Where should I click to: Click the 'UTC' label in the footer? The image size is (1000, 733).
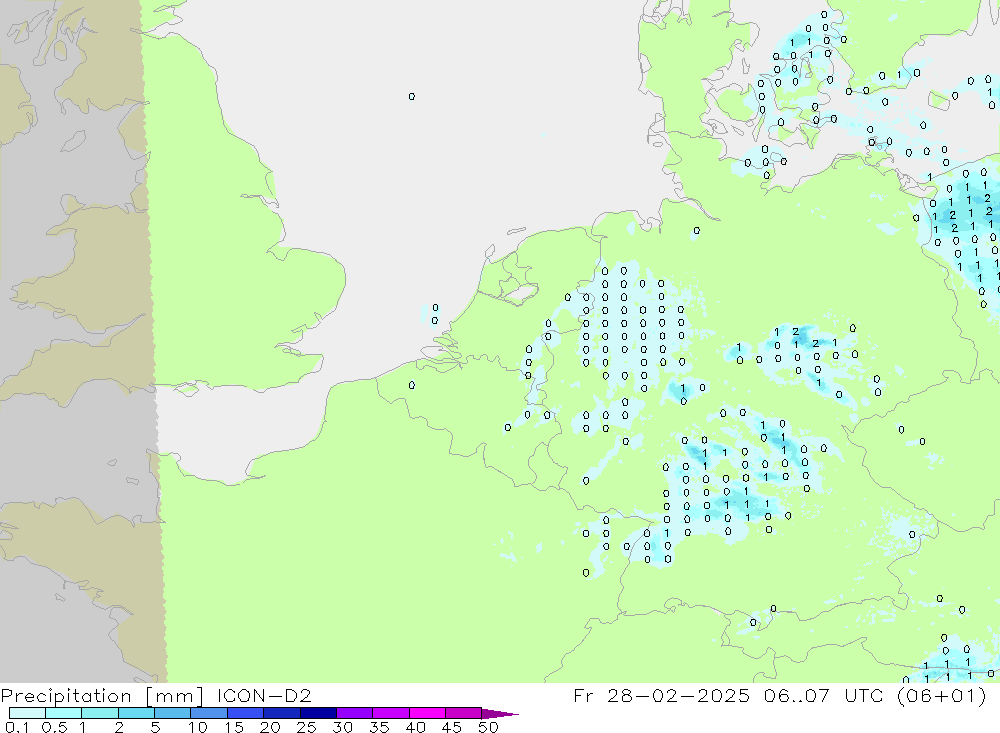pyautogui.click(x=864, y=695)
